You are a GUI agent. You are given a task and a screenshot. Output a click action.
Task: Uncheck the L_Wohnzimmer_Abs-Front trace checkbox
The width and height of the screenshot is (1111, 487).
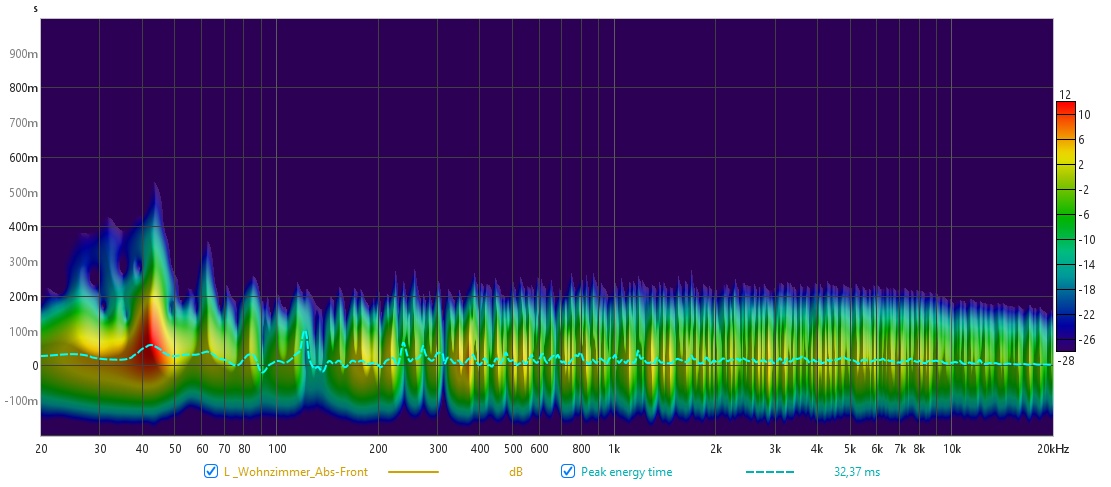pos(211,472)
